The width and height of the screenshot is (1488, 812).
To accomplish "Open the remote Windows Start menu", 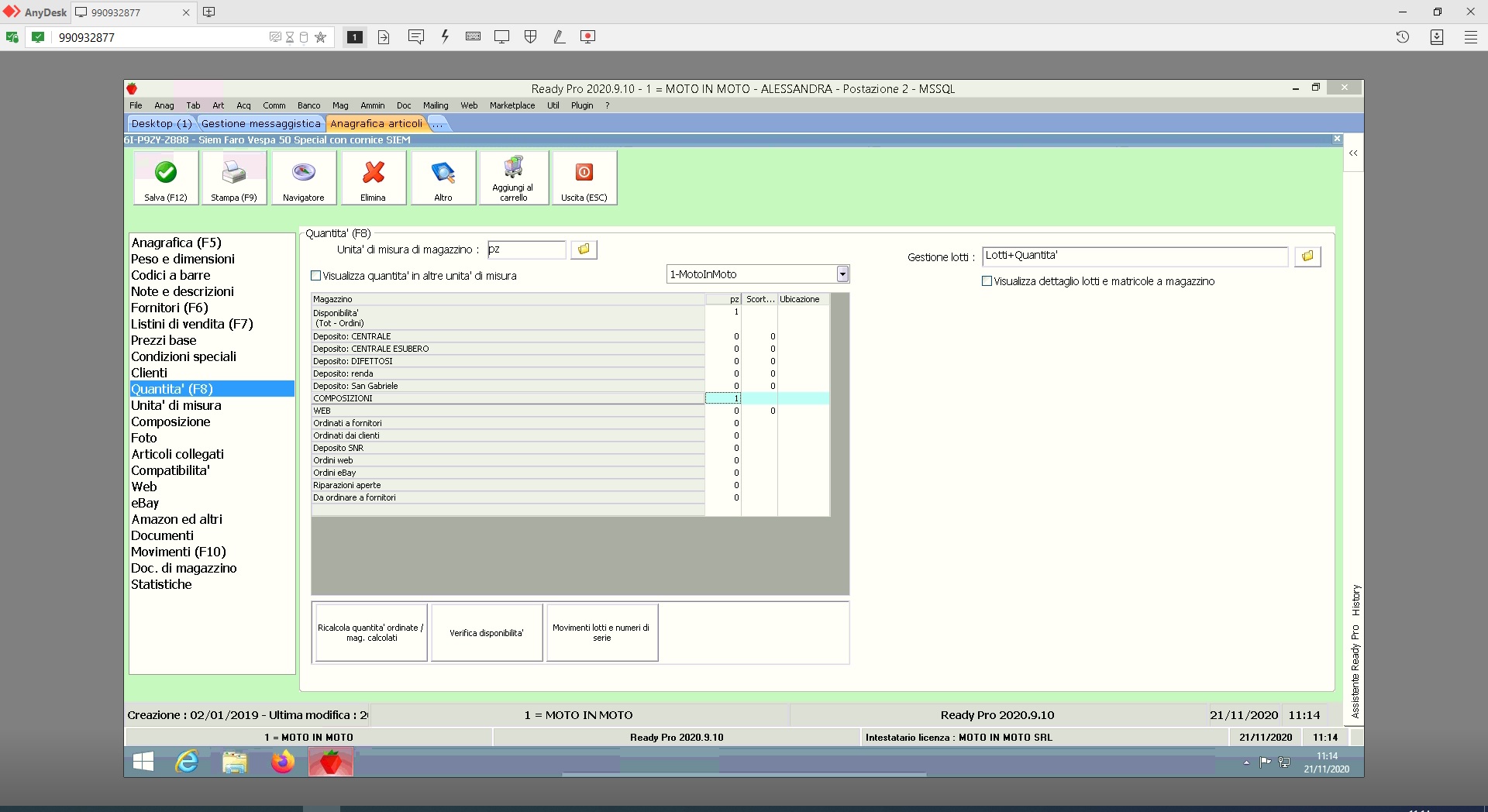I will [143, 762].
